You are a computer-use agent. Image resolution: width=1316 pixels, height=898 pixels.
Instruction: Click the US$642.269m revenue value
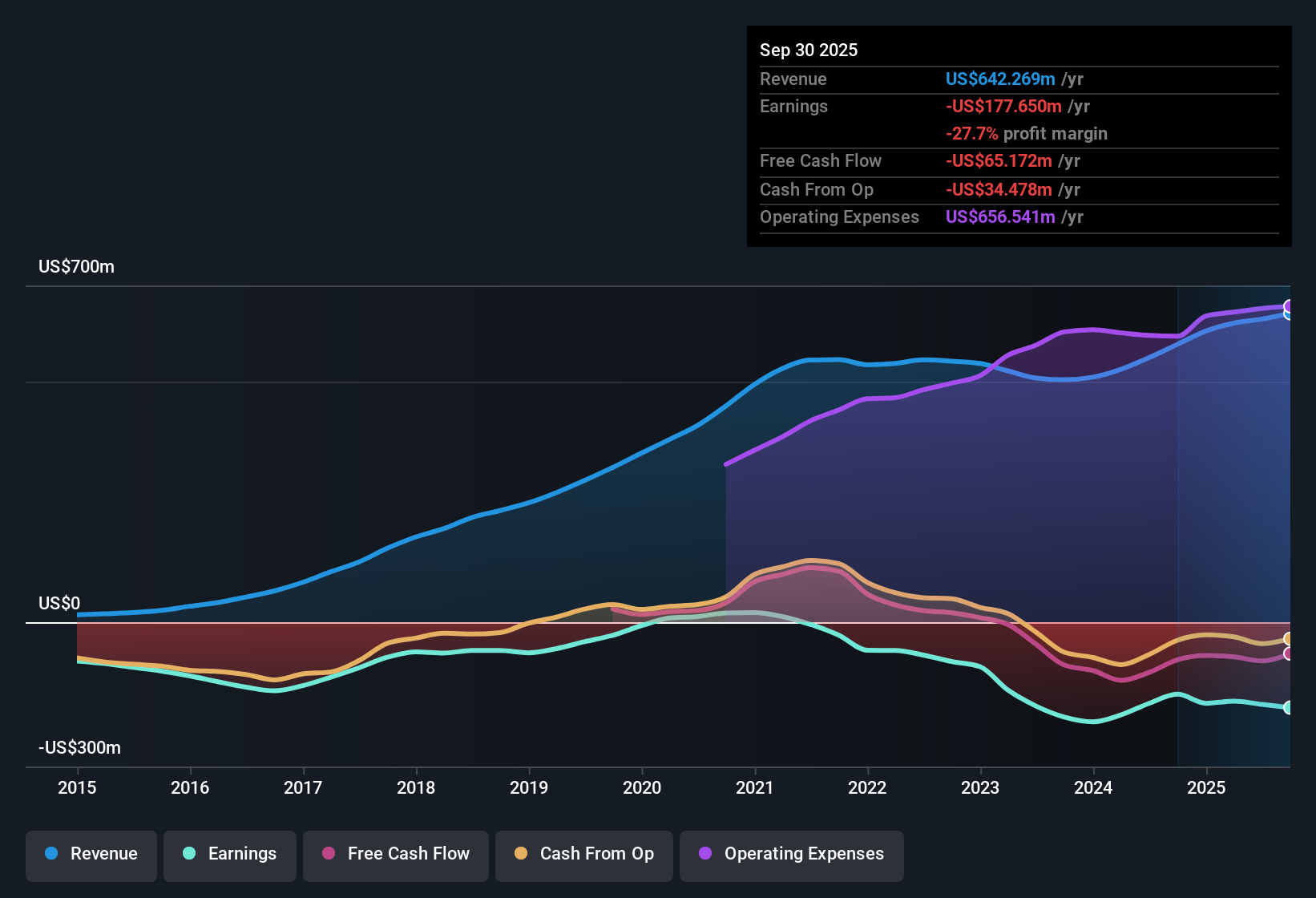tap(1000, 79)
